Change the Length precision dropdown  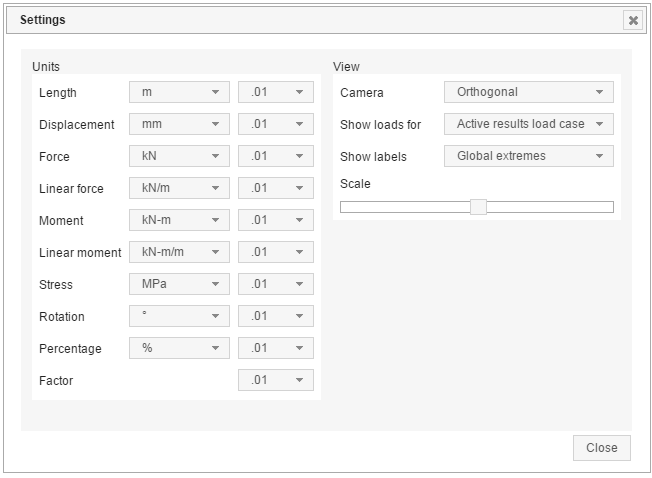pos(276,92)
